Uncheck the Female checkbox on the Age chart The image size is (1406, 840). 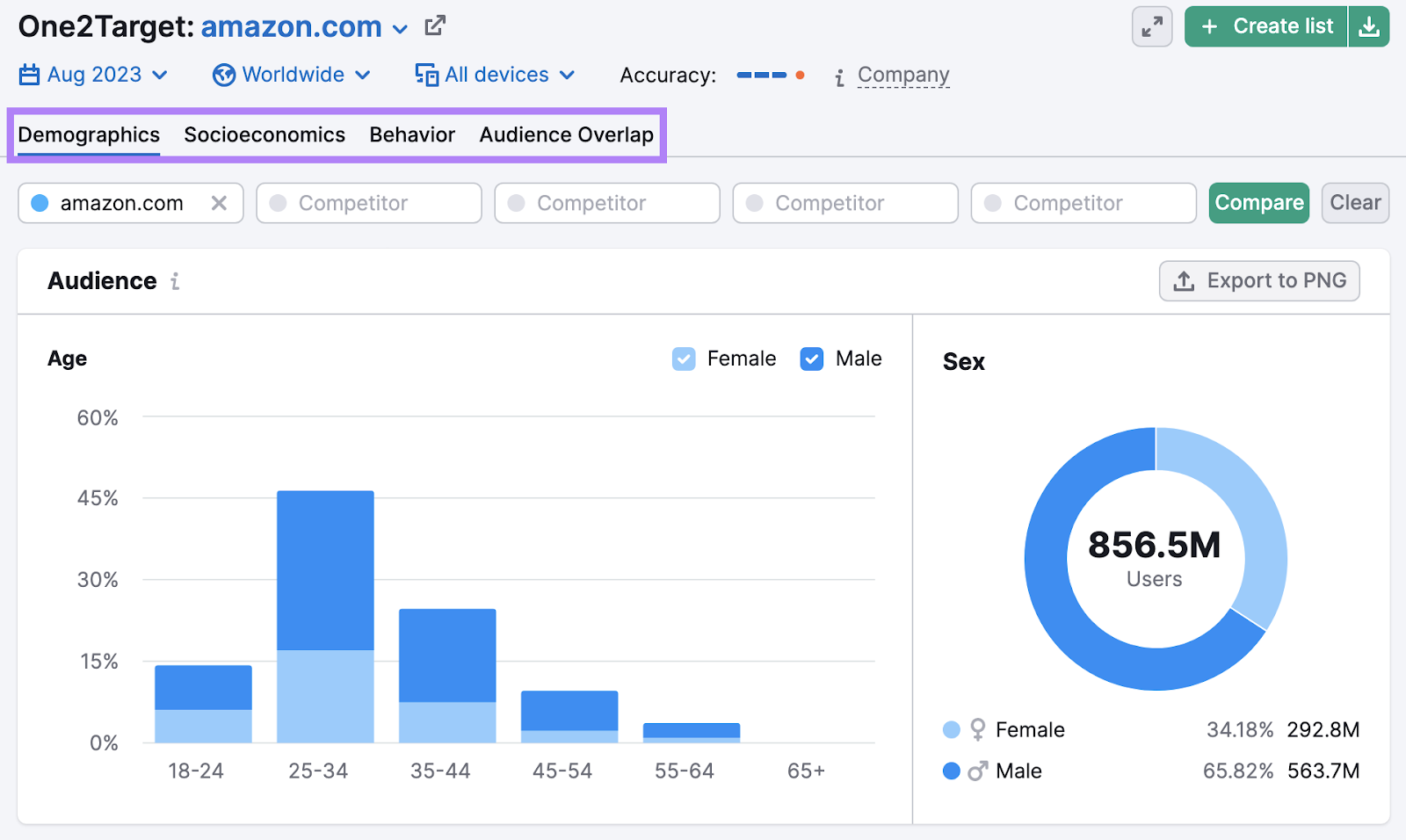pyautogui.click(x=684, y=358)
